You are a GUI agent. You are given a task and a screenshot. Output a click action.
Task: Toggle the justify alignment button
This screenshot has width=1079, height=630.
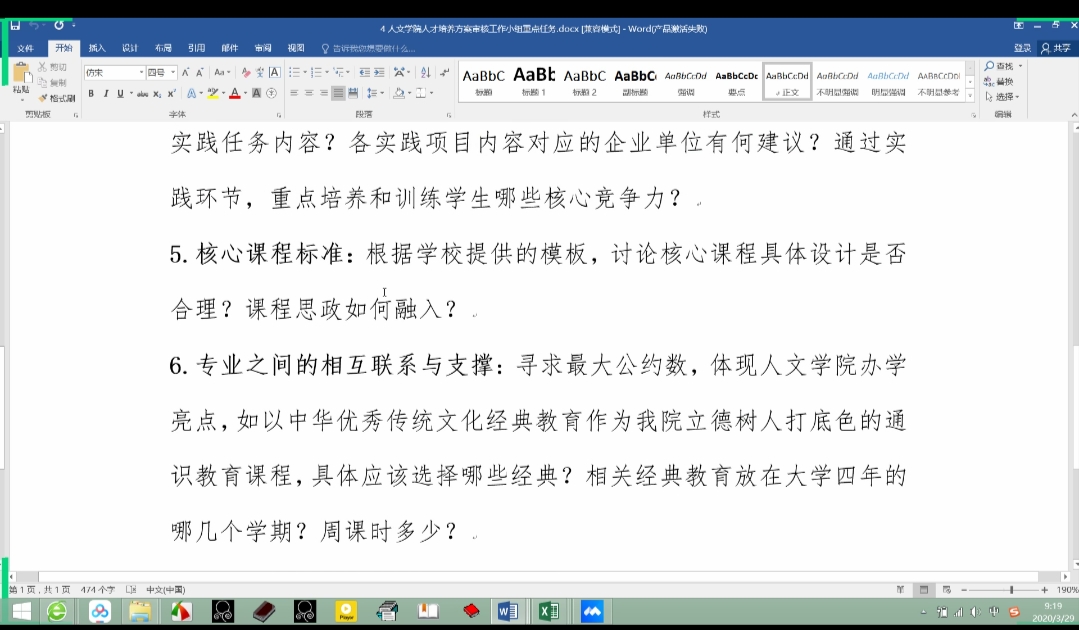point(338,93)
